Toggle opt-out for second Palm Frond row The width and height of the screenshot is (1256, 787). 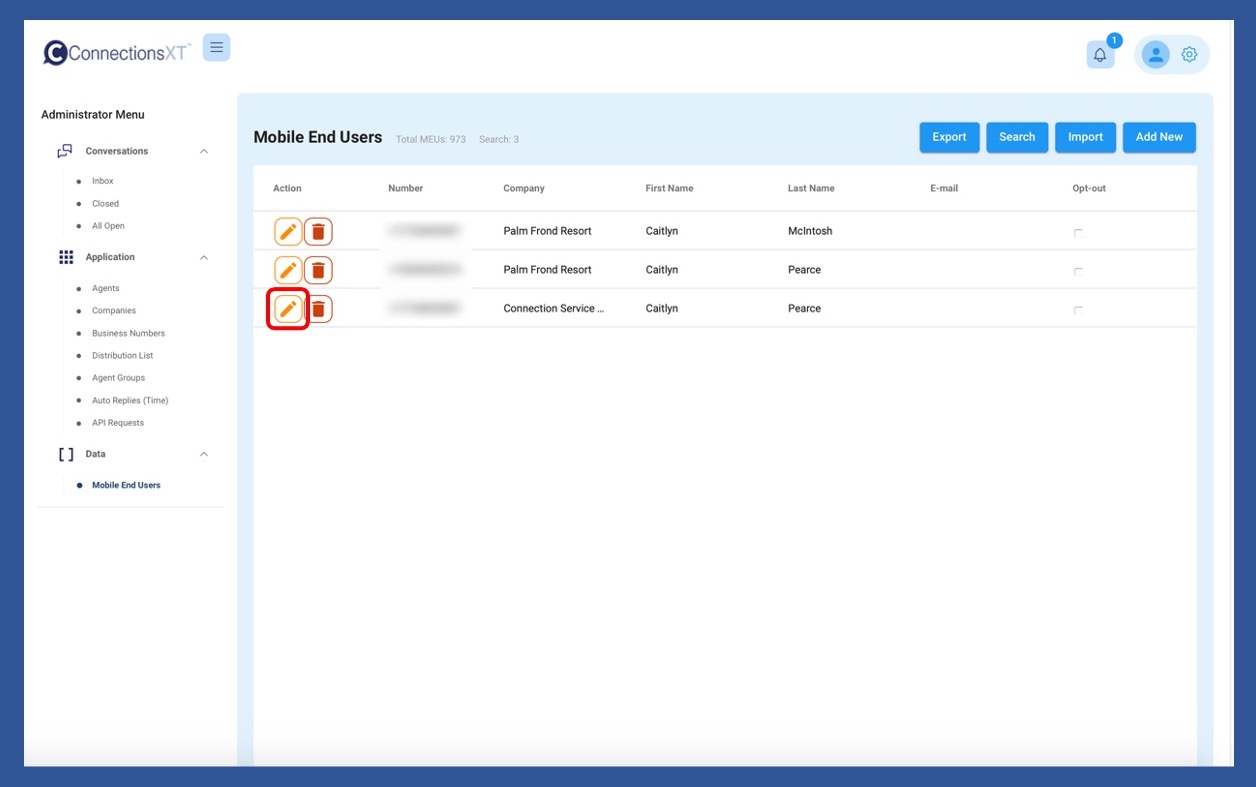[x=1078, y=271]
